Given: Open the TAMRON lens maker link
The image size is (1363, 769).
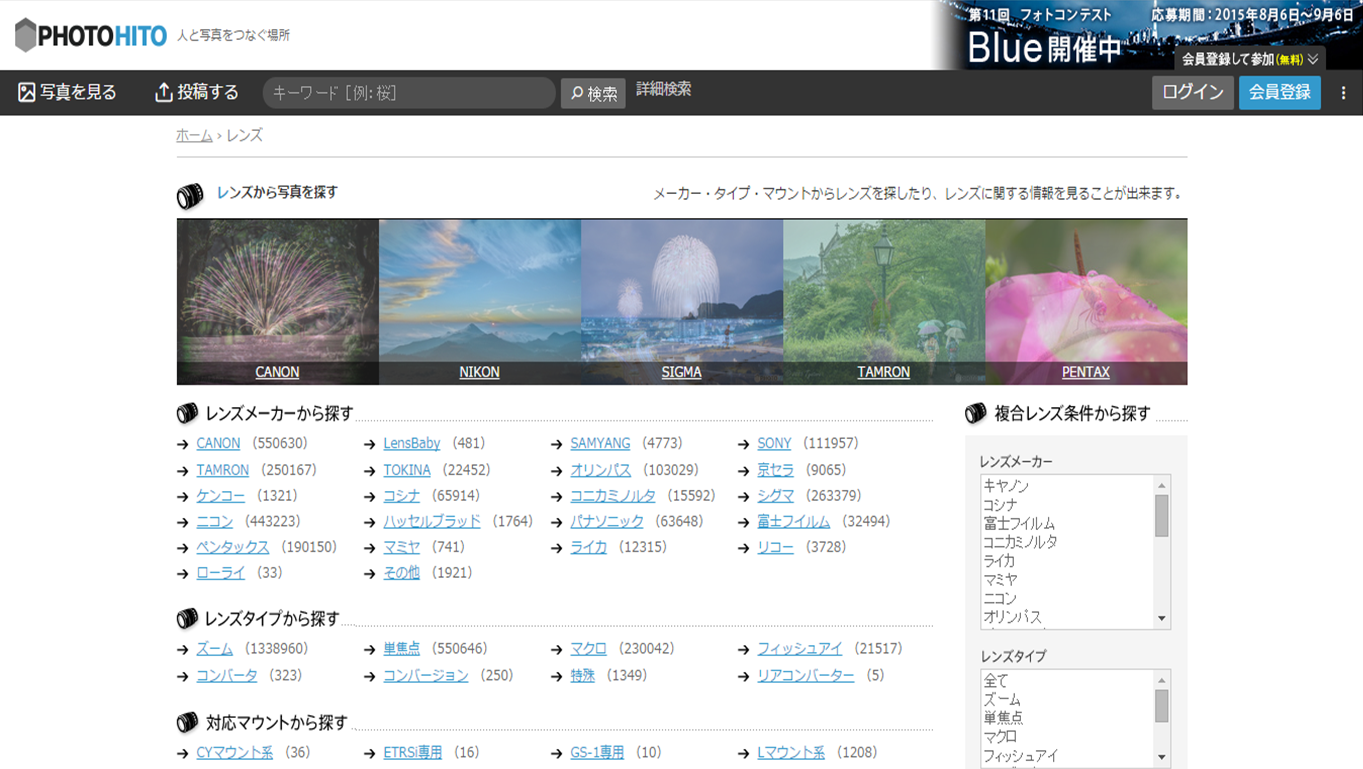Looking at the screenshot, I should pyautogui.click(x=222, y=470).
